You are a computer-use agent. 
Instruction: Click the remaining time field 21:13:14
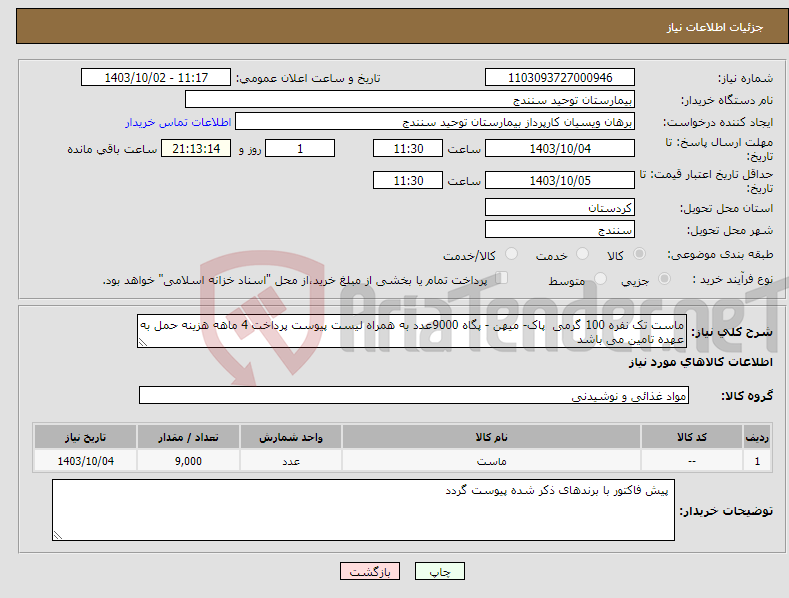click(x=196, y=148)
